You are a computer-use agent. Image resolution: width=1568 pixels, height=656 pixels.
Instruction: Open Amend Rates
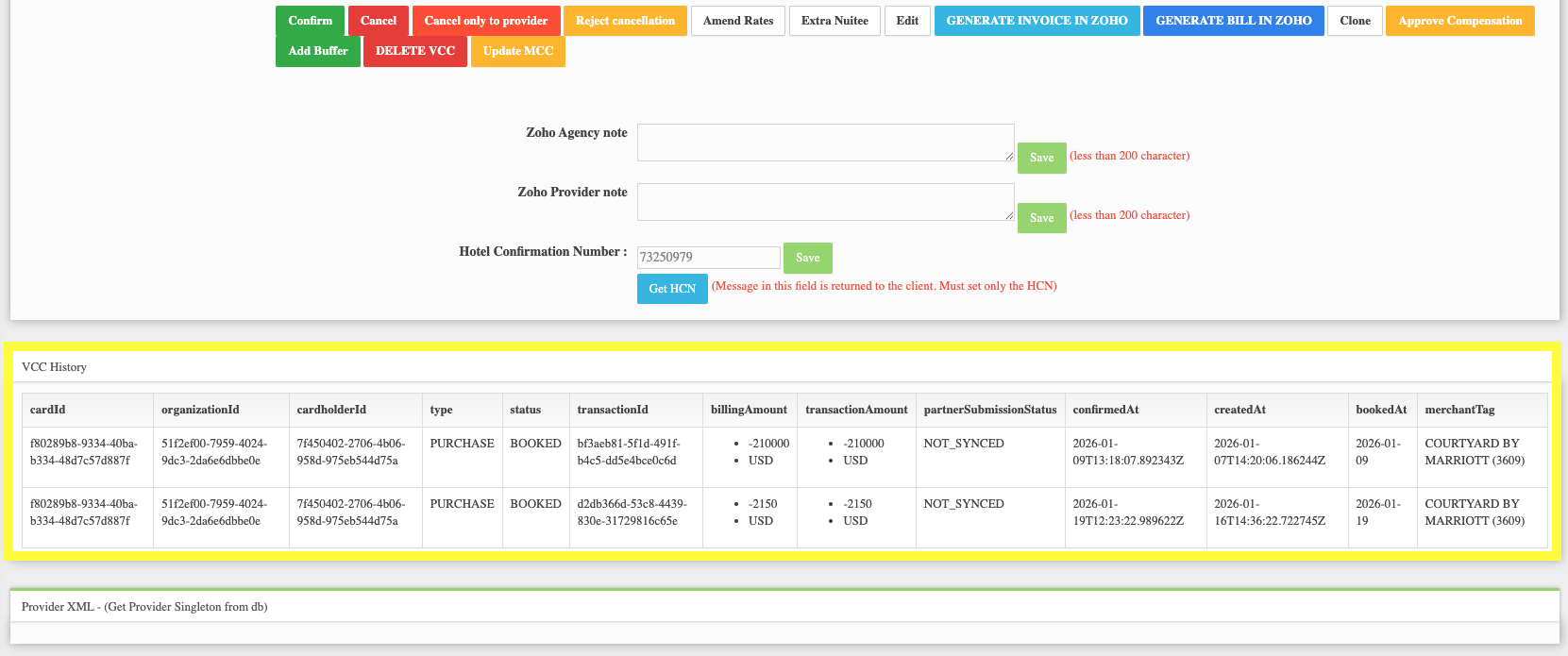pos(738,21)
